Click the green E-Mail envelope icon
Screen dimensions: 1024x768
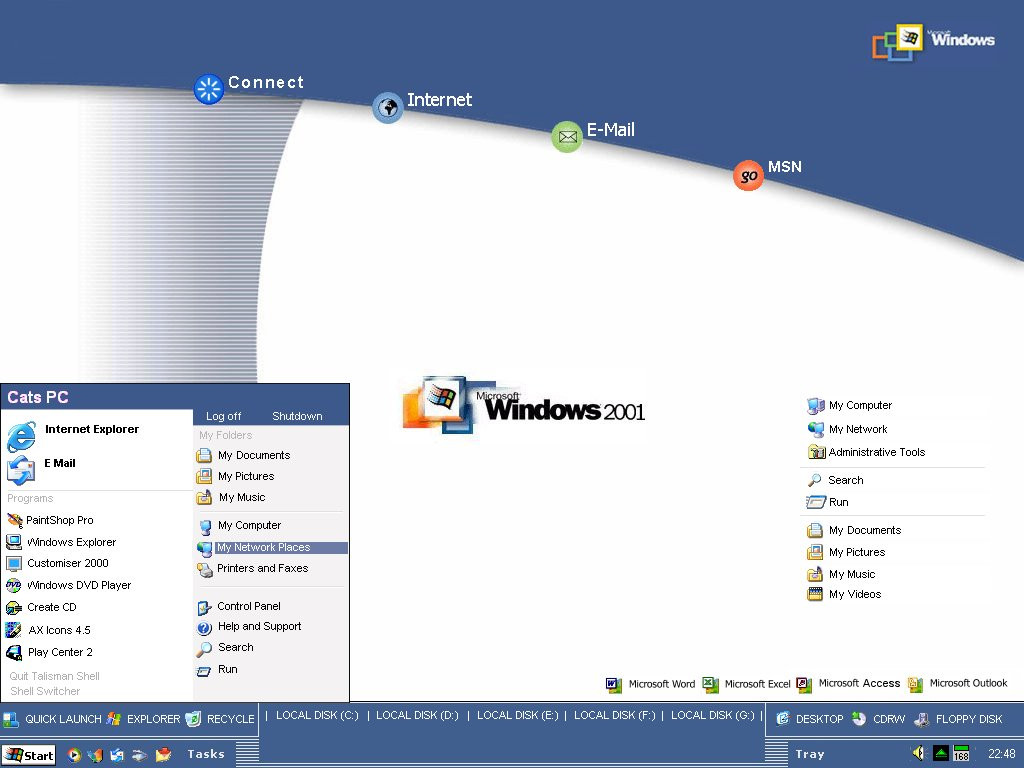point(567,137)
